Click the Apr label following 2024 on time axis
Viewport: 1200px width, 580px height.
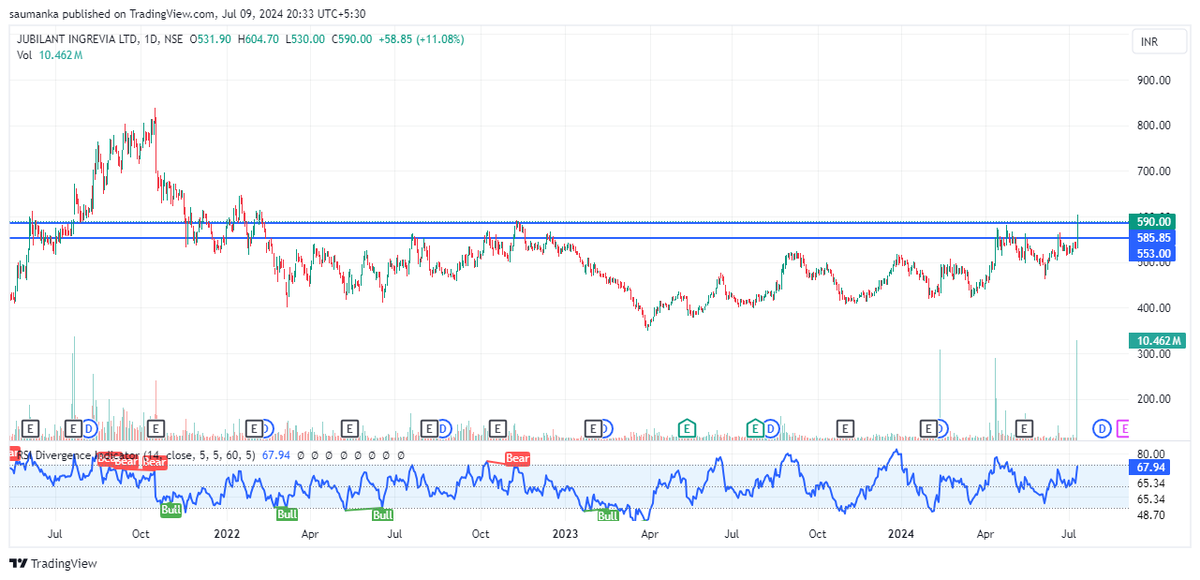pyautogui.click(x=987, y=534)
